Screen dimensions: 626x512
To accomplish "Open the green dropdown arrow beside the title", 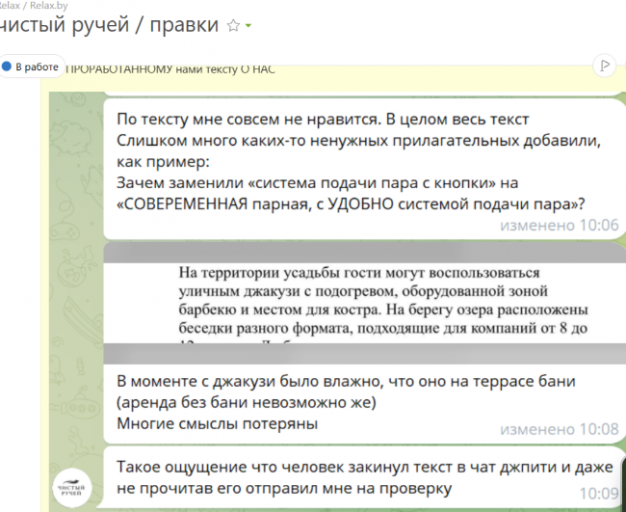I will pos(248,26).
